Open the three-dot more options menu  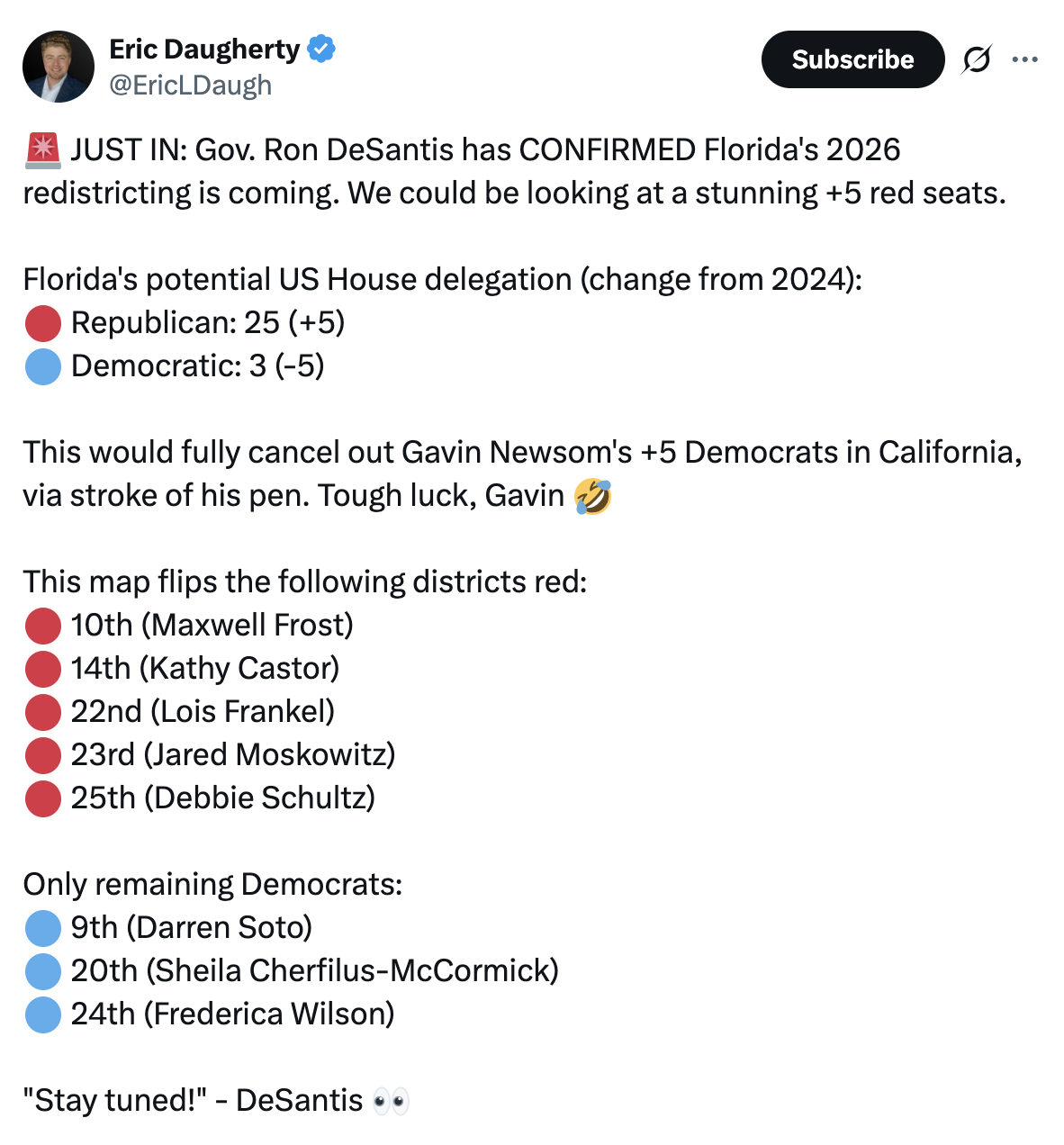click(1024, 59)
